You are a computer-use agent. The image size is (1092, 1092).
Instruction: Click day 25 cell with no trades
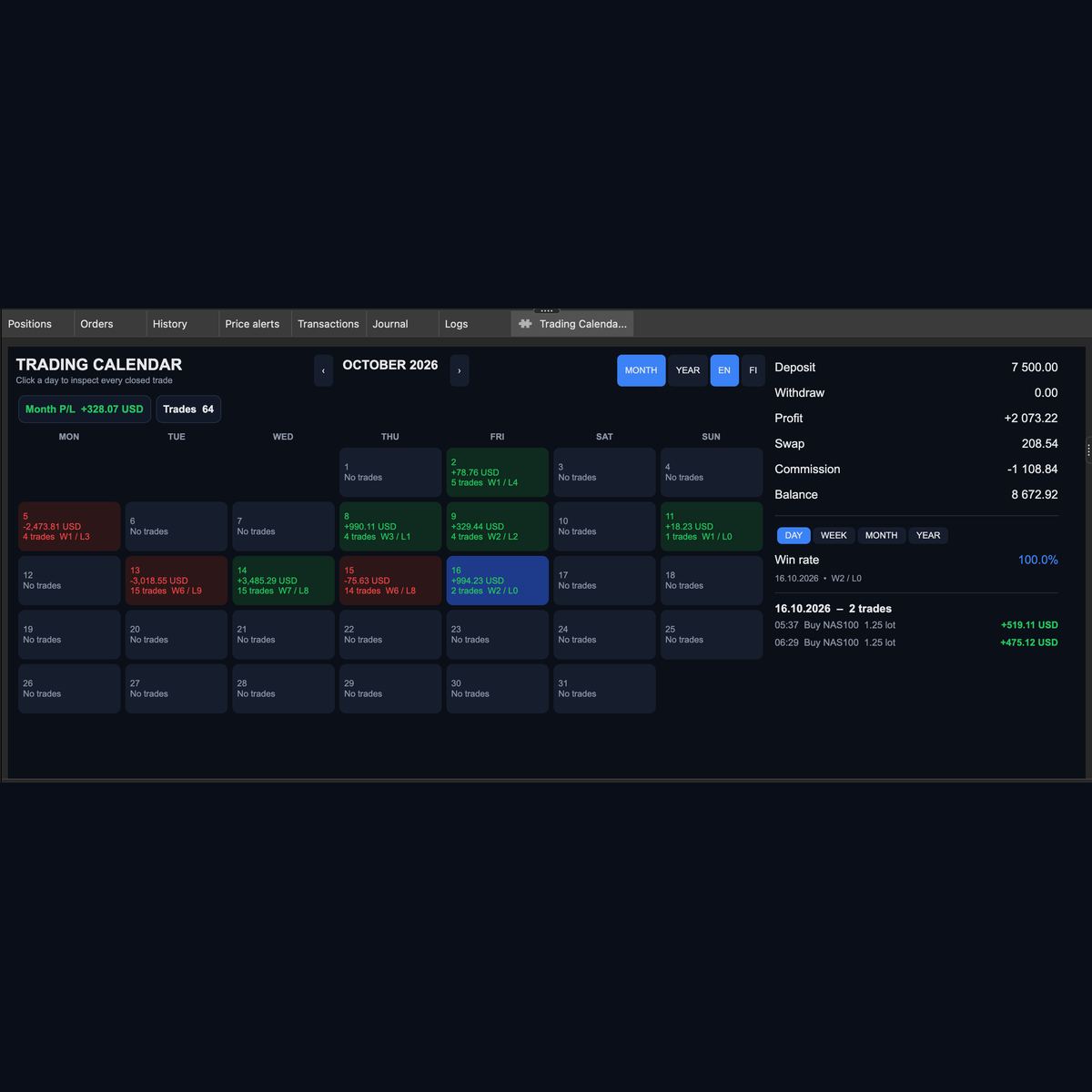tap(712, 634)
